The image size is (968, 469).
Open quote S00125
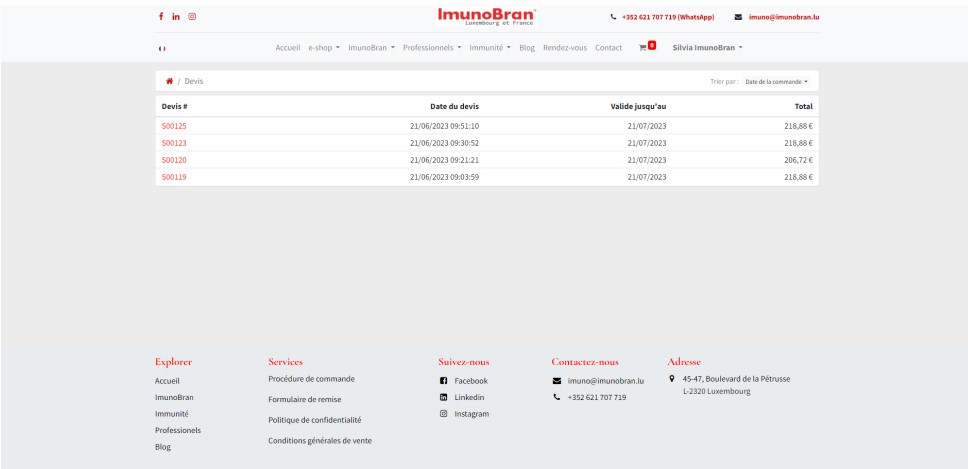pos(174,126)
